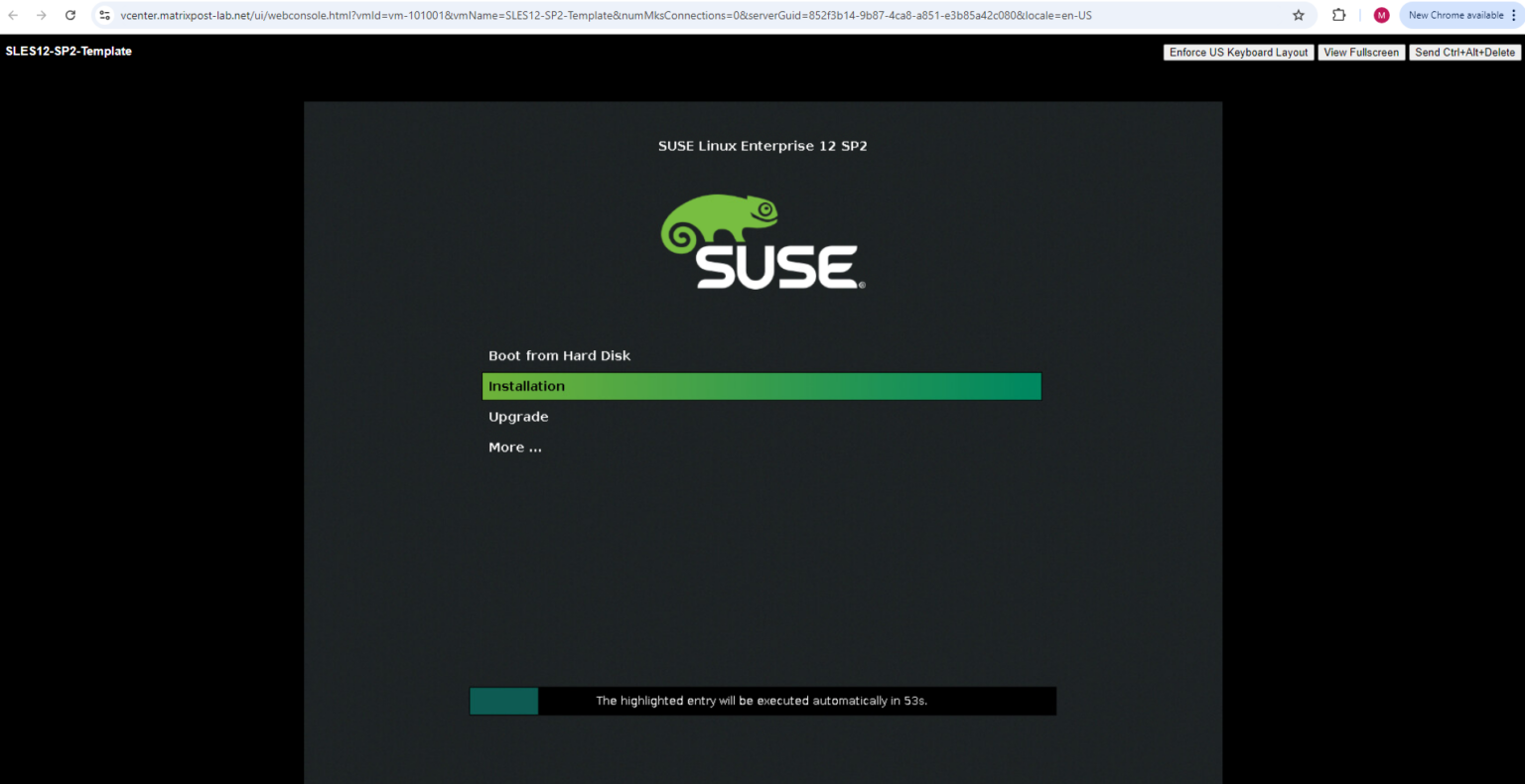Bookmark the page using the star icon
This screenshot has height=784, width=1525.
(1299, 15)
